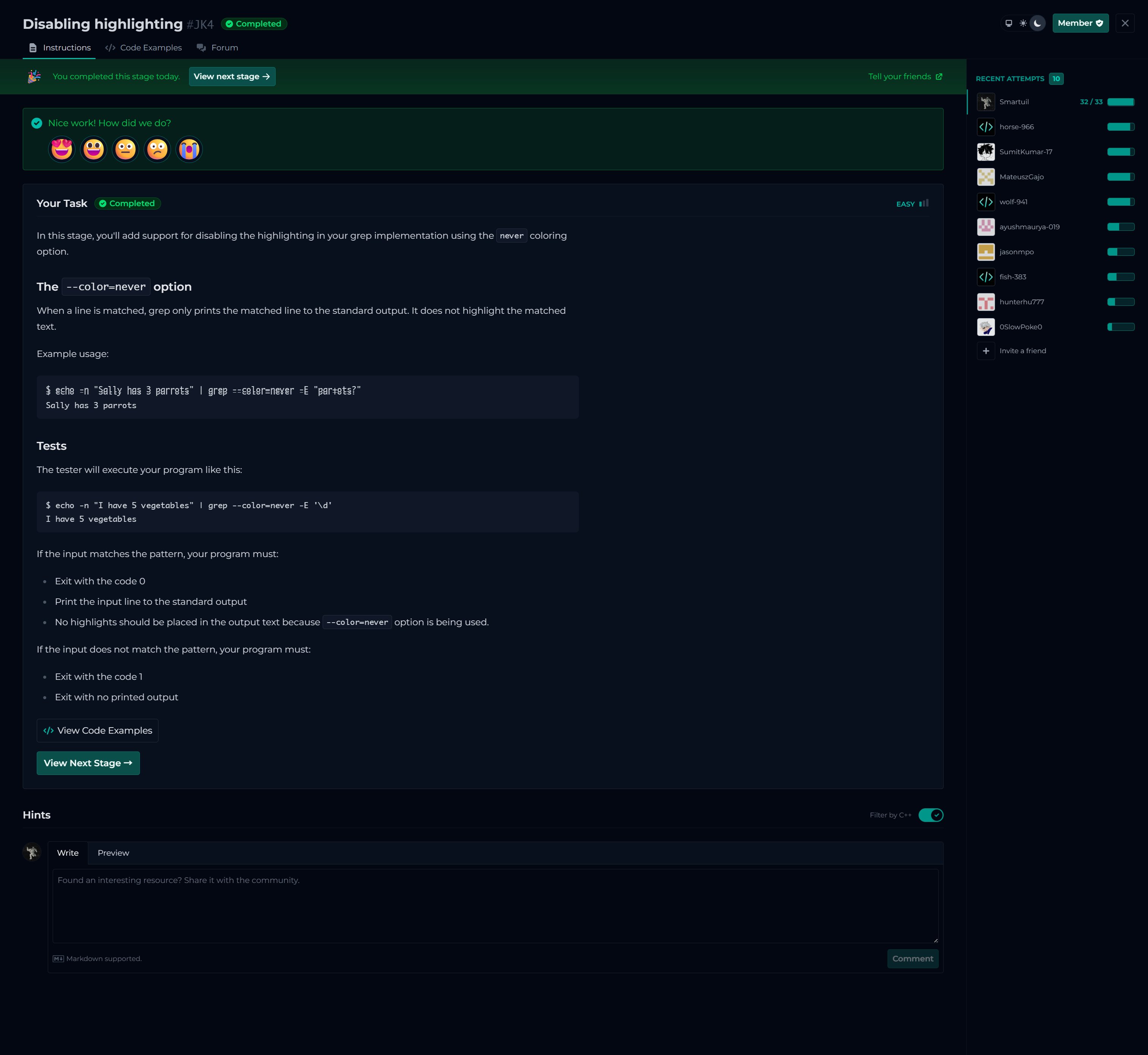Select the crying face emoji rating
This screenshot has width=1148, height=1055.
pos(189,150)
